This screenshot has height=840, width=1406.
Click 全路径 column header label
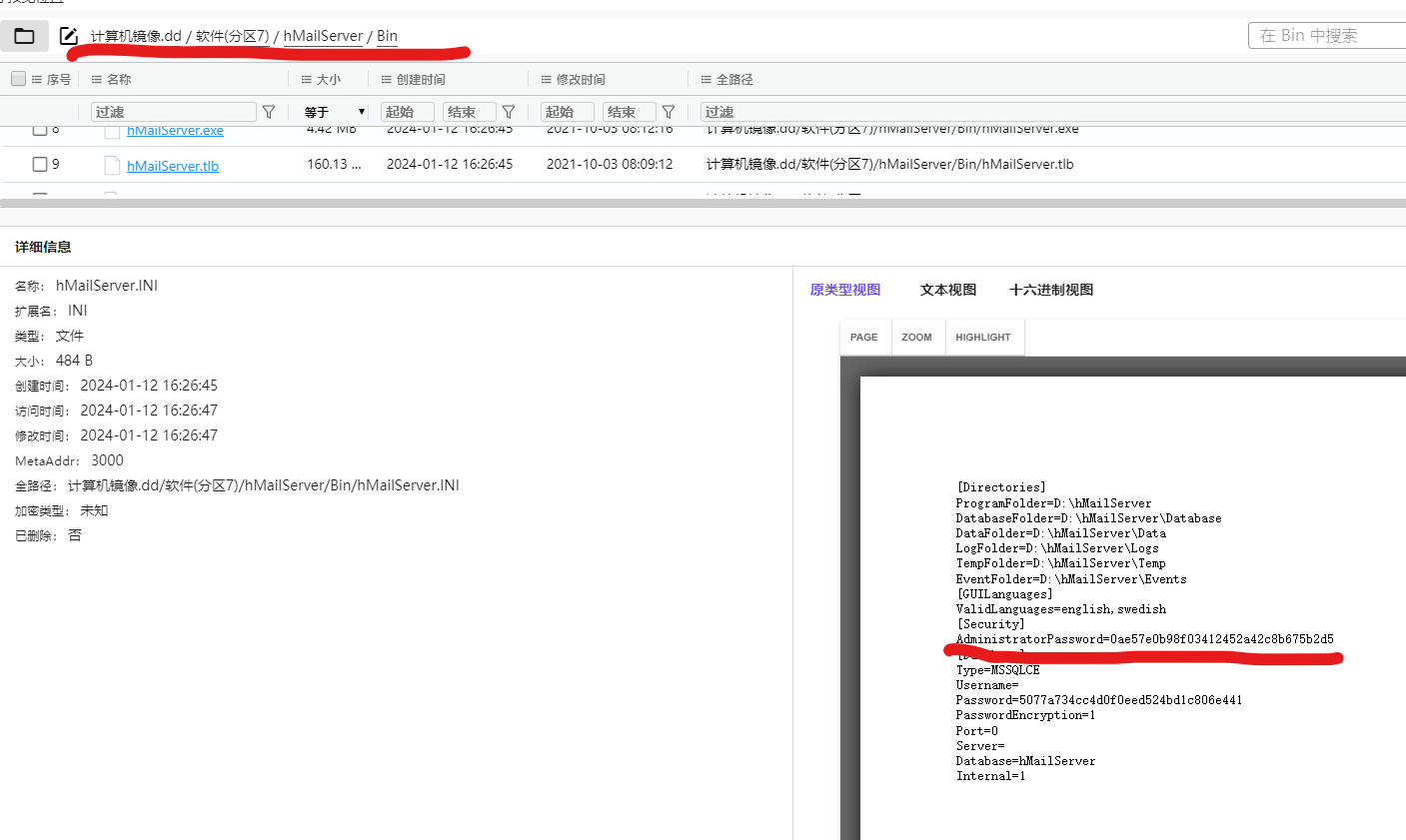pos(734,80)
